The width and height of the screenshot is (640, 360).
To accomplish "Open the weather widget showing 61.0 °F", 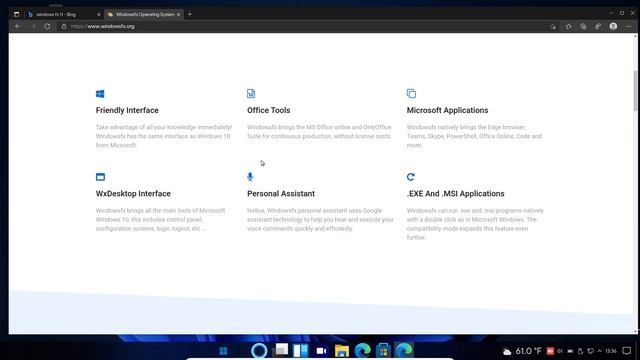I will [522, 351].
